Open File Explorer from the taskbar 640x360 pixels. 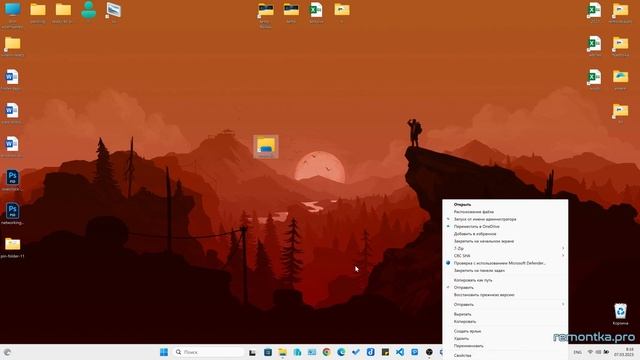pyautogui.click(x=282, y=352)
